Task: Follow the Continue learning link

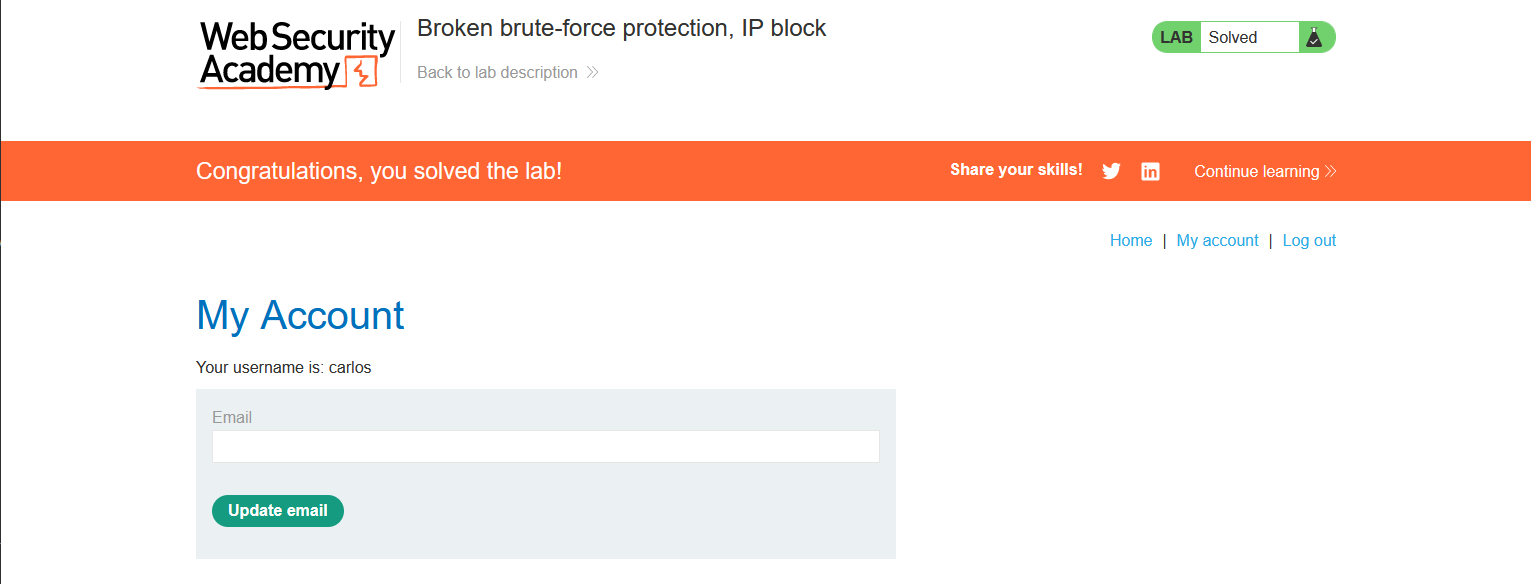Action: [1256, 171]
